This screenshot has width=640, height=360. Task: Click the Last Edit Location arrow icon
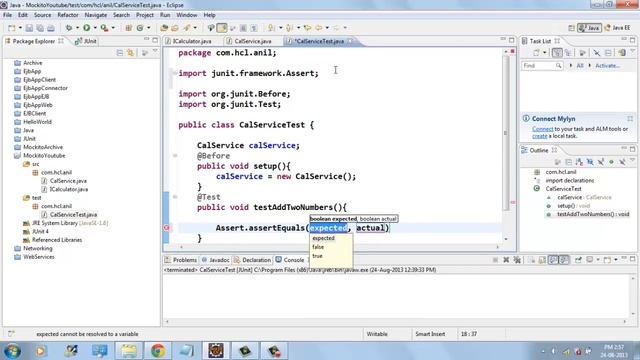(x=307, y=28)
